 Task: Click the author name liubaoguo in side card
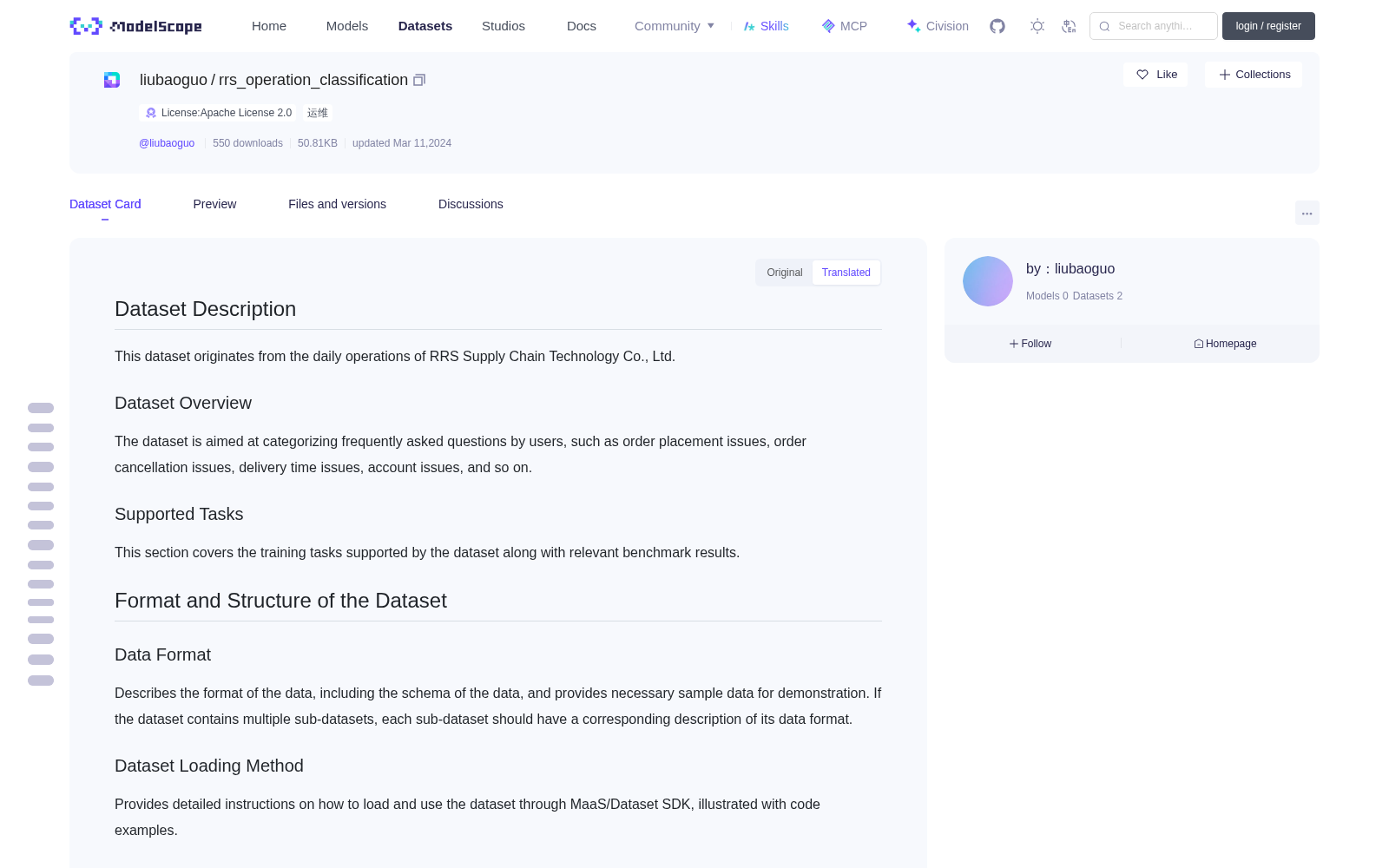pos(1084,269)
